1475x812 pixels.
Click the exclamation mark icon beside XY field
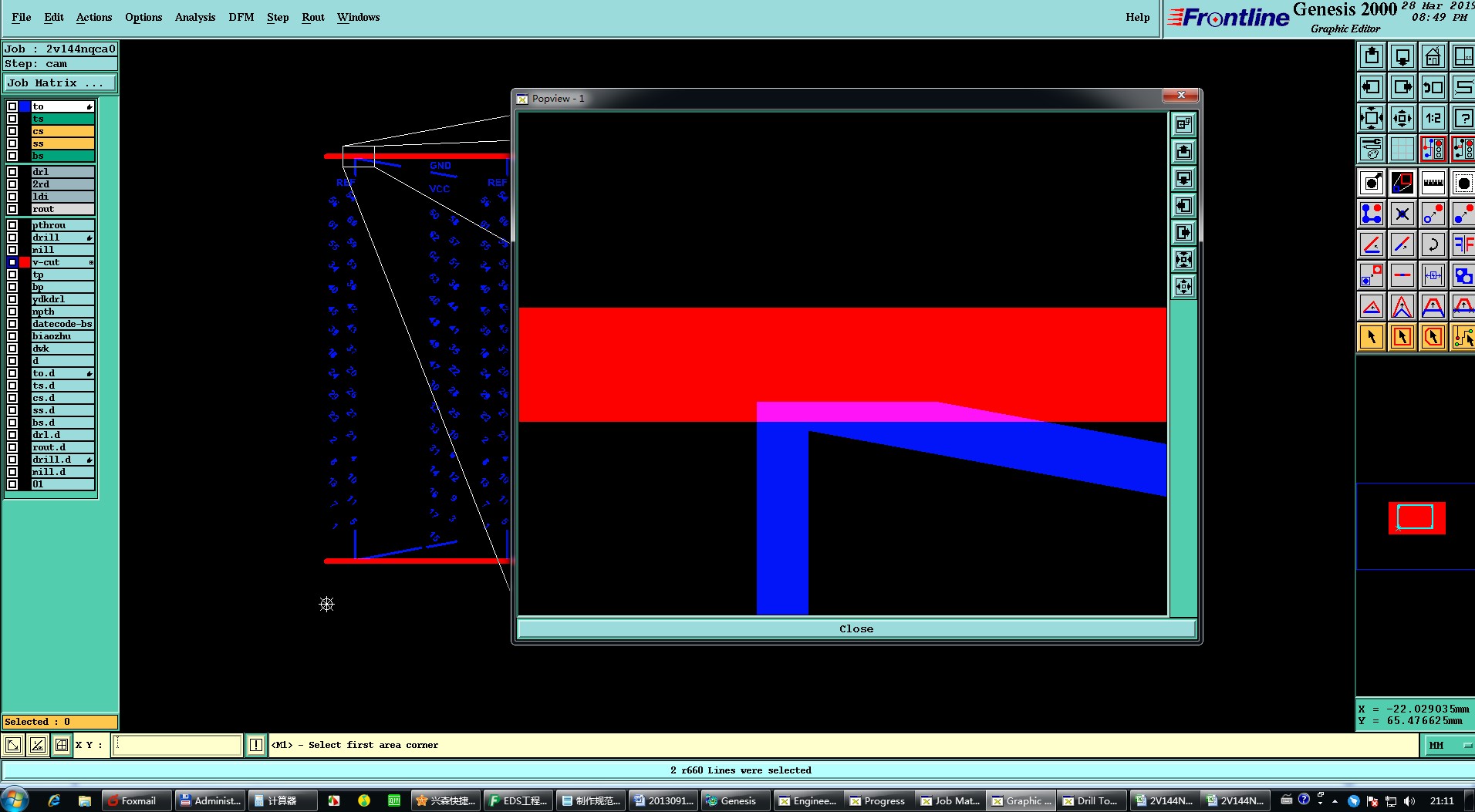point(256,745)
